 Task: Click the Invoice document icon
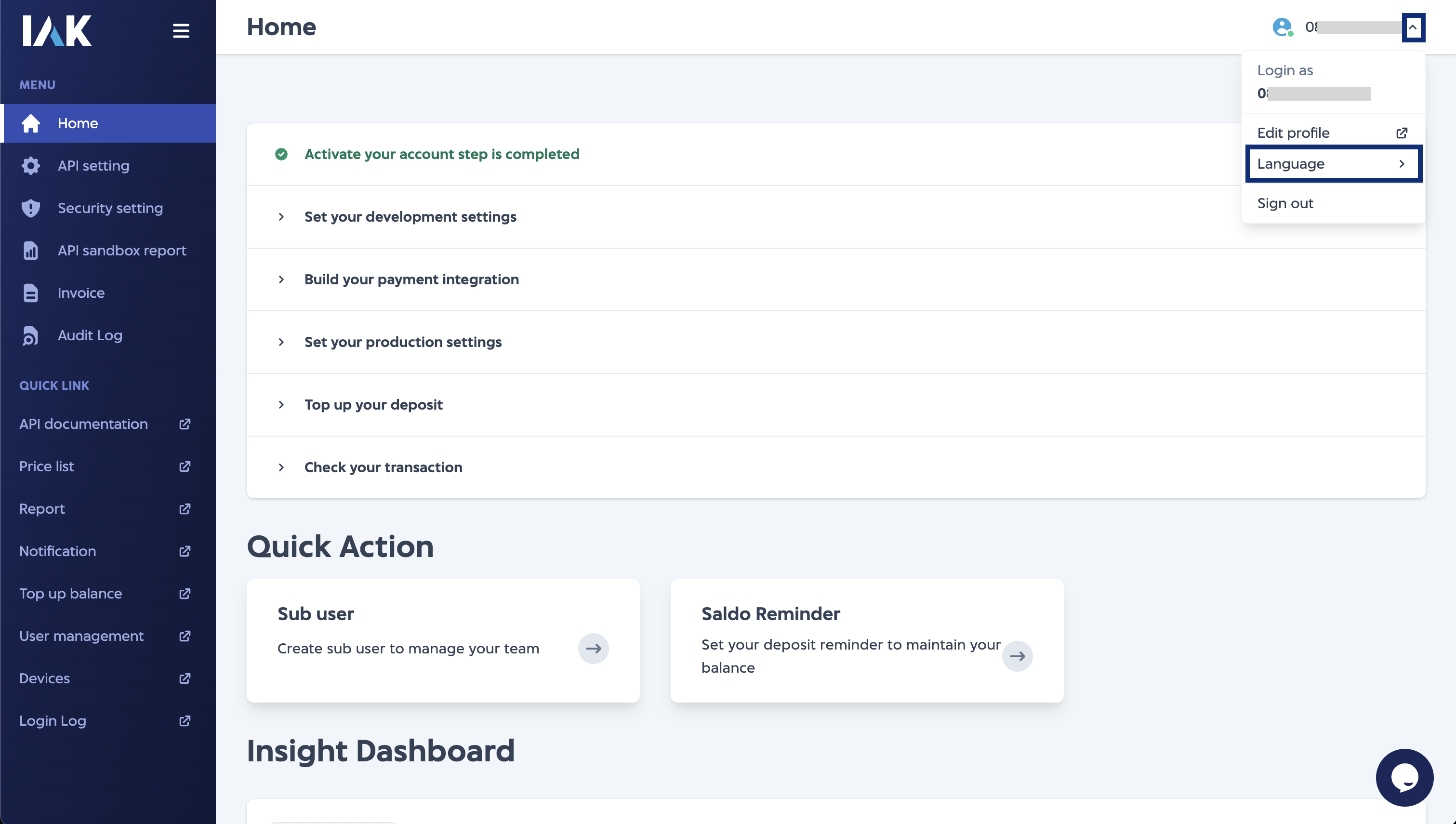tap(30, 293)
